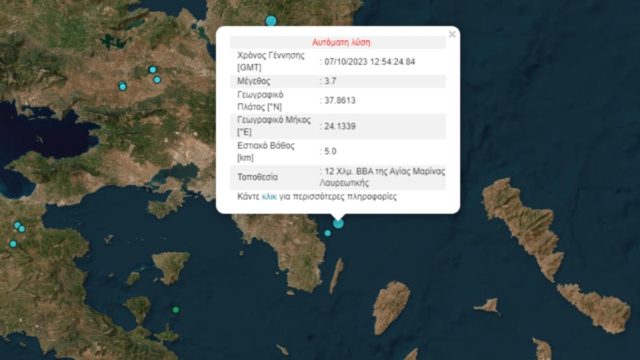The image size is (640, 360).
Task: Select the latitude value 37.8613
Action: point(340,100)
